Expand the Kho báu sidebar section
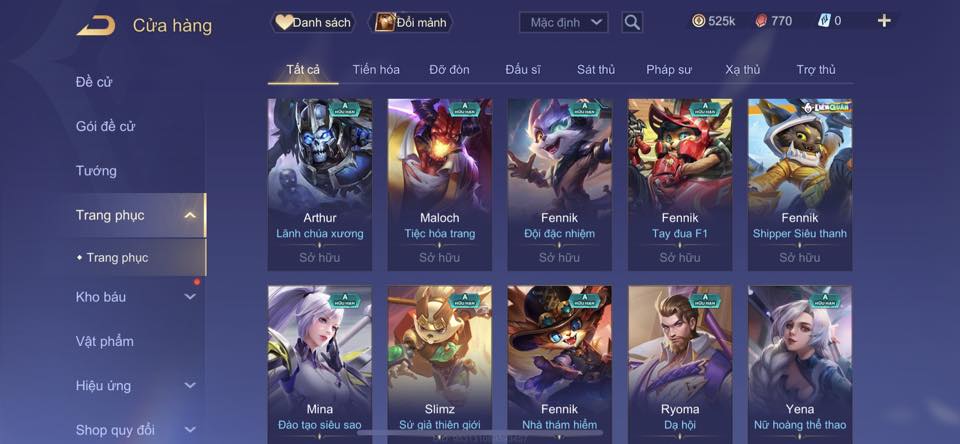Viewport: 960px width, 444px height. tap(190, 296)
